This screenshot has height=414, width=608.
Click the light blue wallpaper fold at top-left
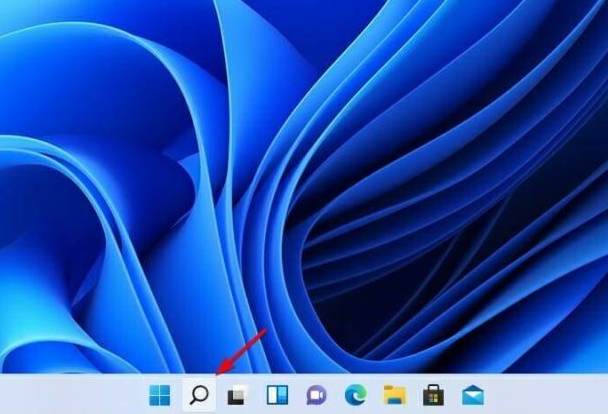click(x=60, y=60)
